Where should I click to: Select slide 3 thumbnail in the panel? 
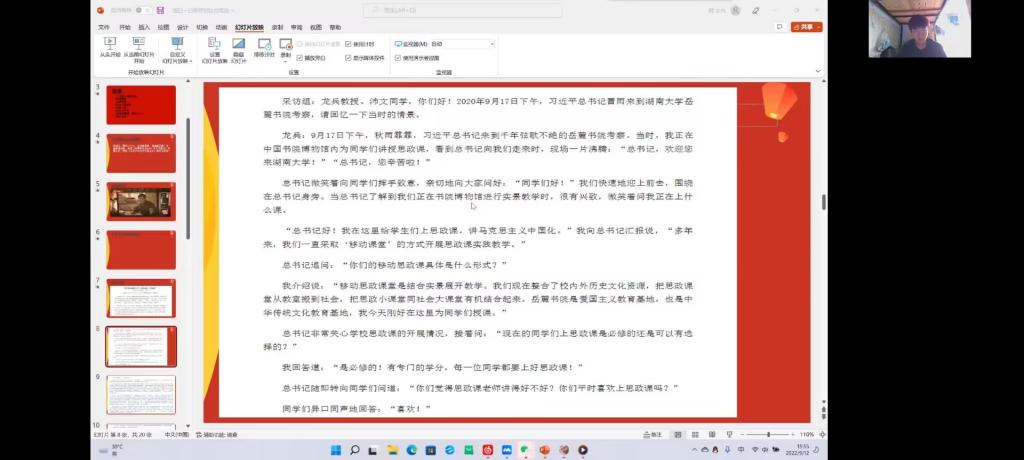tap(141, 105)
